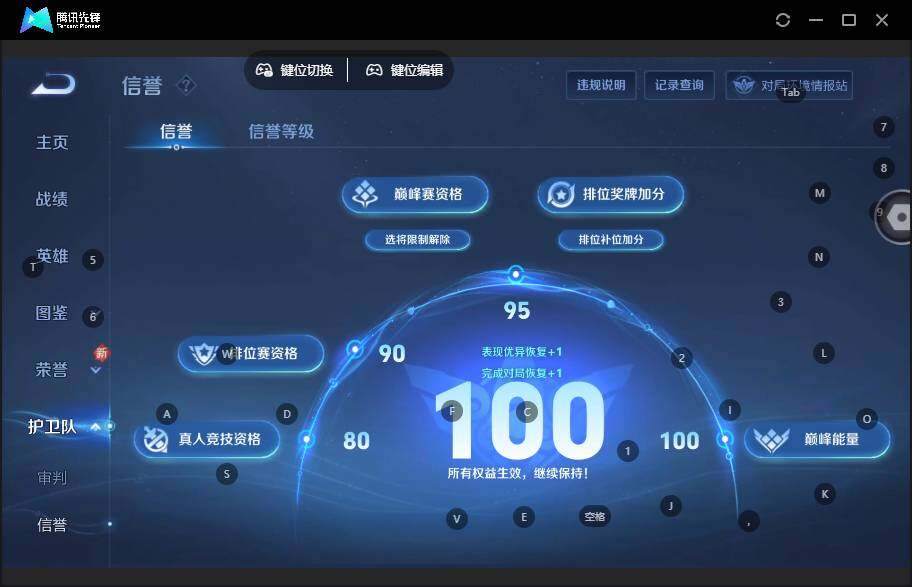Click the refresh icon in the title bar

click(x=783, y=19)
